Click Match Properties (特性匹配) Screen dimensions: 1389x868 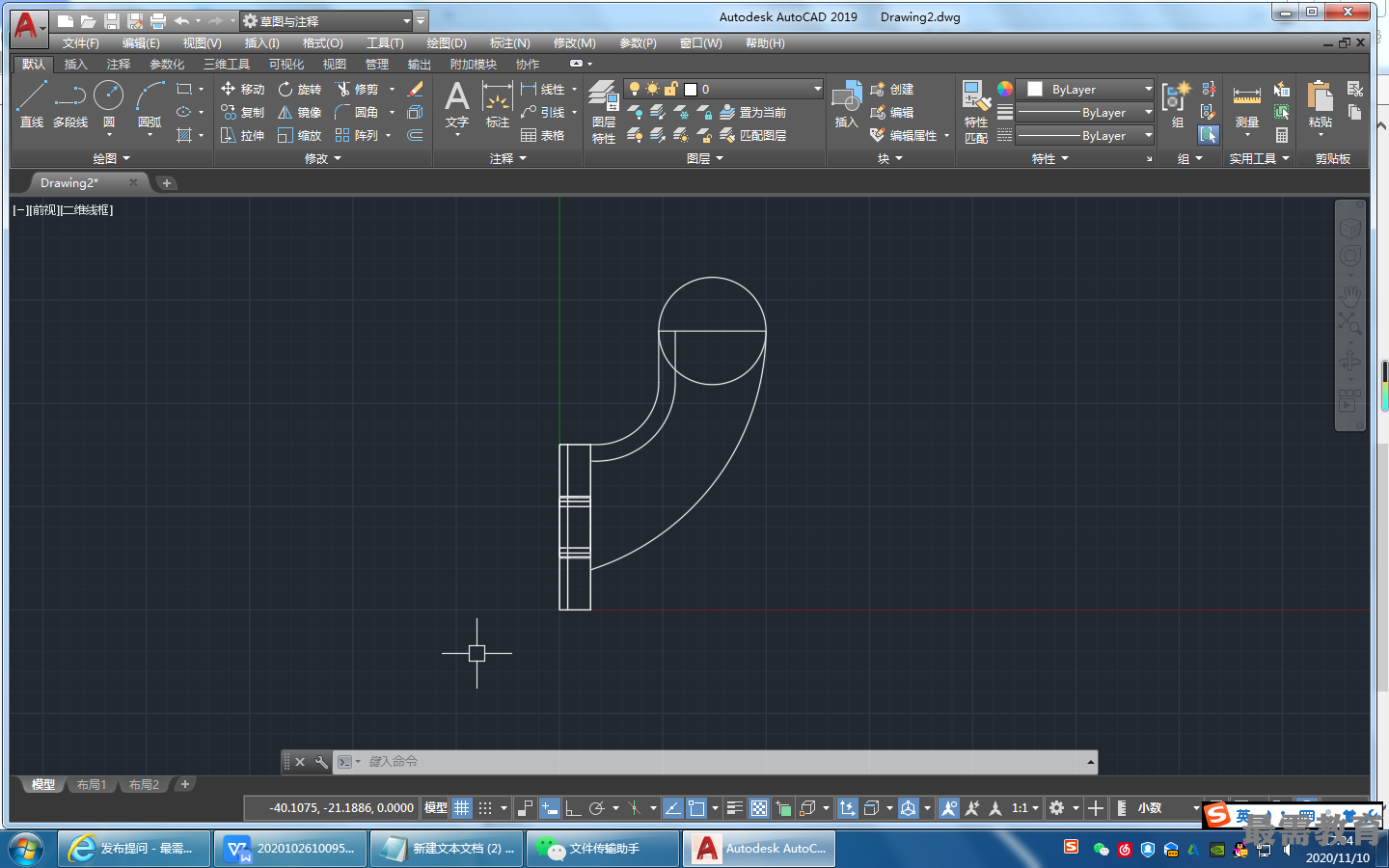coord(976,112)
